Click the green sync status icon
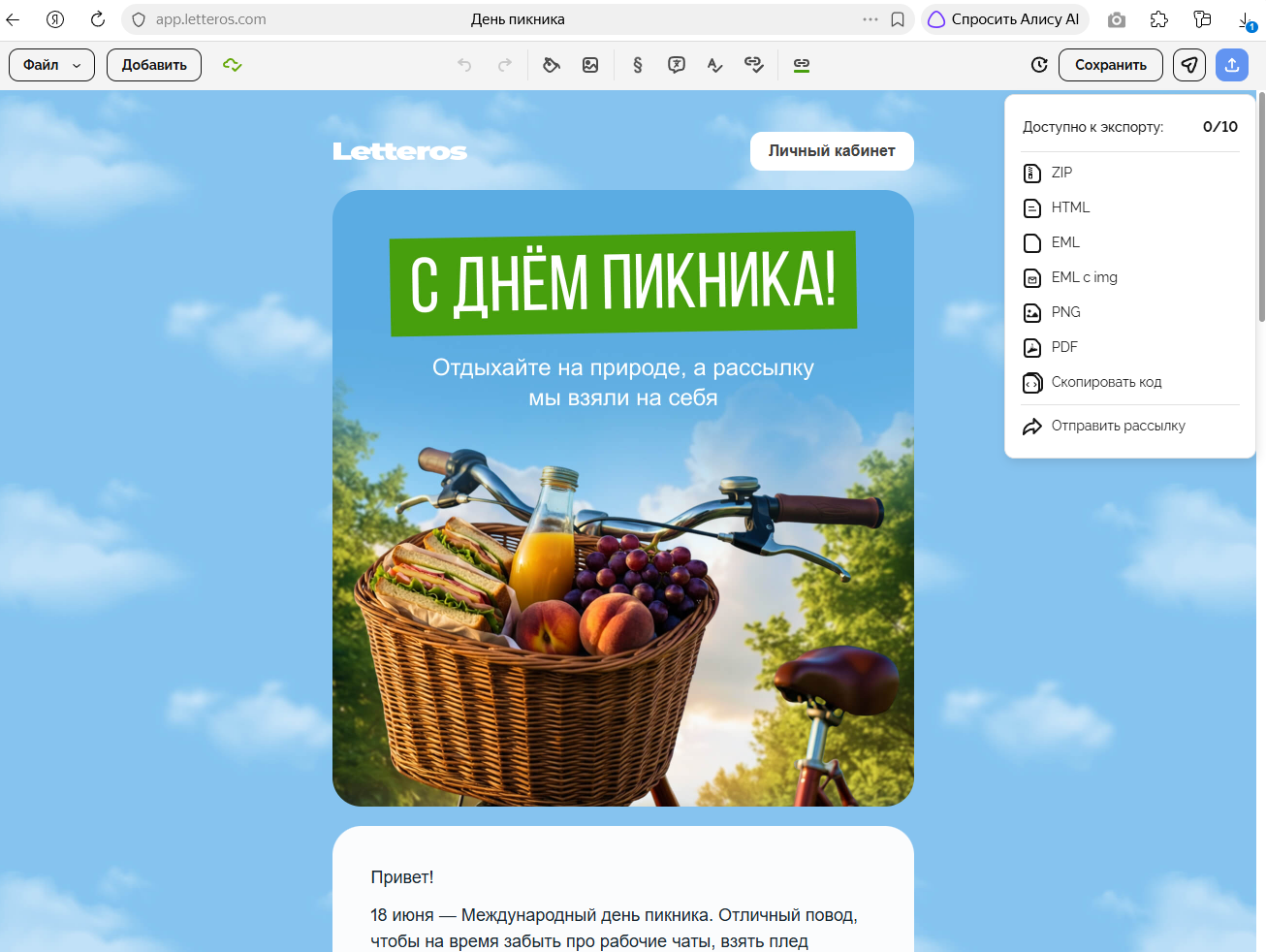 232,65
